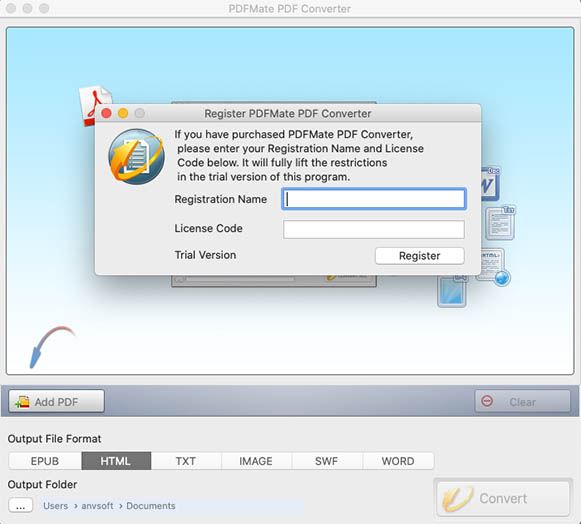
Task: Click the red minus icon beside Clear
Action: pos(487,401)
